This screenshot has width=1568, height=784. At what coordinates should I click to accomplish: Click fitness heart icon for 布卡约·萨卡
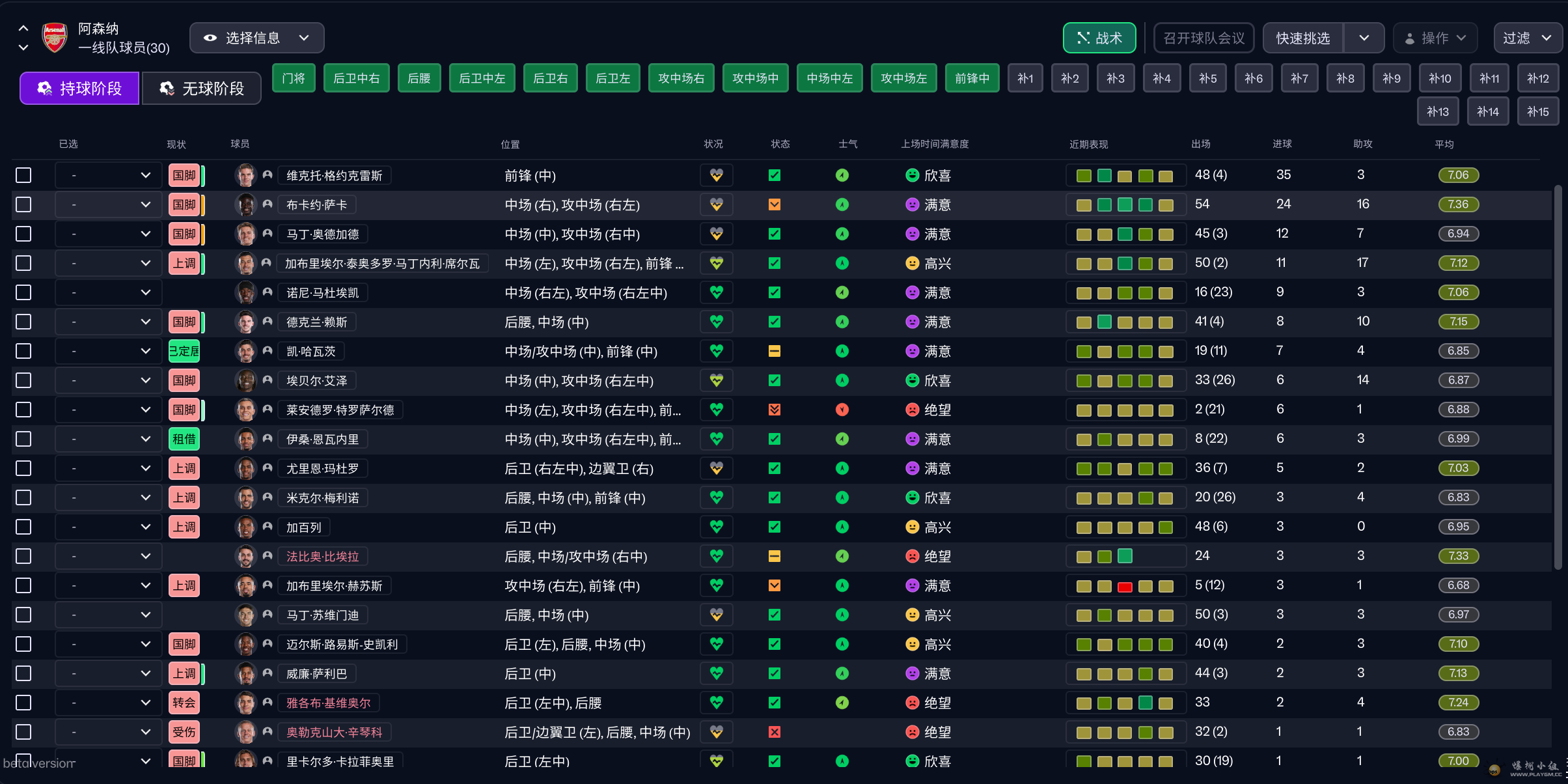click(716, 204)
